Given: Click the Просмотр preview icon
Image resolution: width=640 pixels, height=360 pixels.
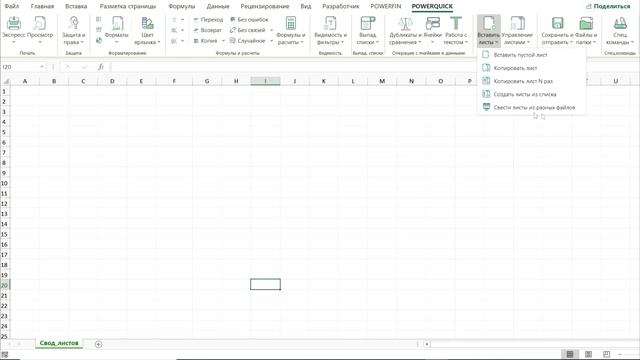Looking at the screenshot, I should click(x=40, y=24).
